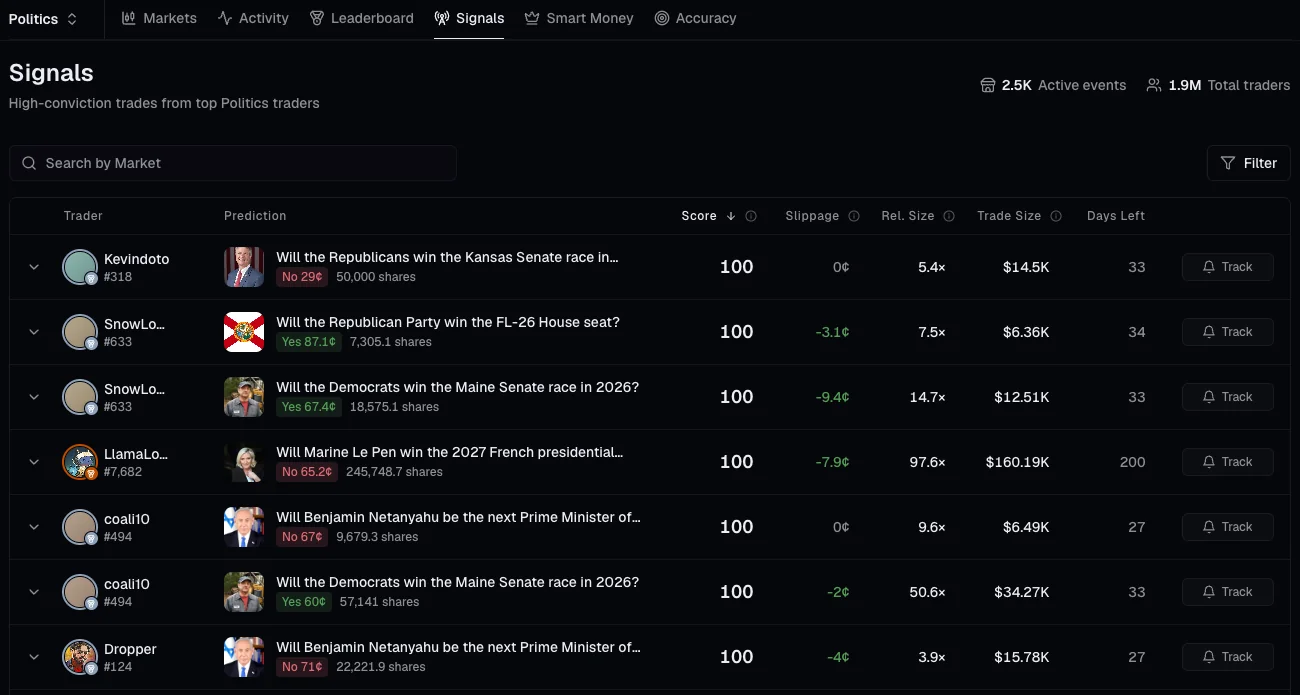Open SnowLo's avatar in FL-26 row

(x=80, y=332)
